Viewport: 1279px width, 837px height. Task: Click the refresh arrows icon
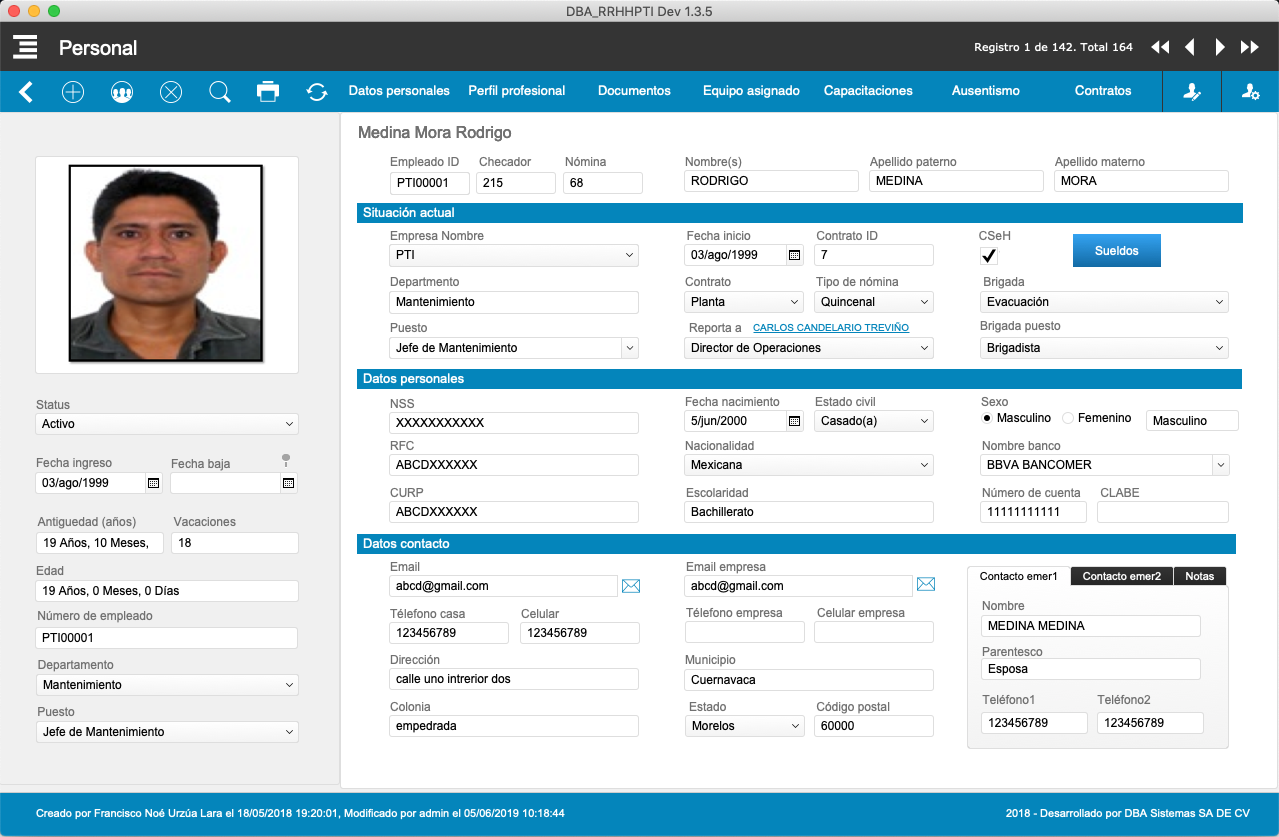point(317,92)
